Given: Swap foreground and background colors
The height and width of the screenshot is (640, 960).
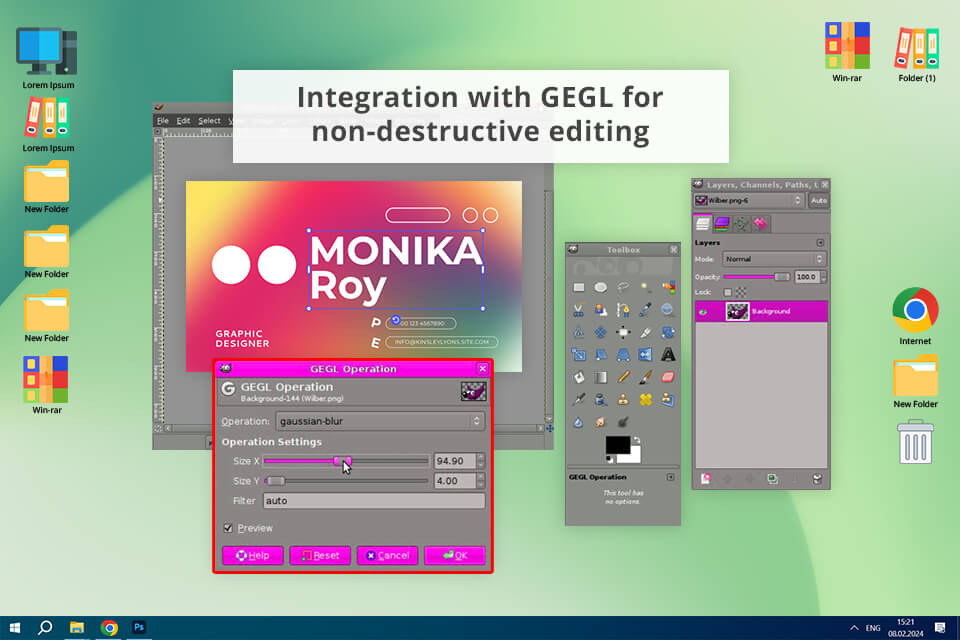Looking at the screenshot, I should coord(636,440).
